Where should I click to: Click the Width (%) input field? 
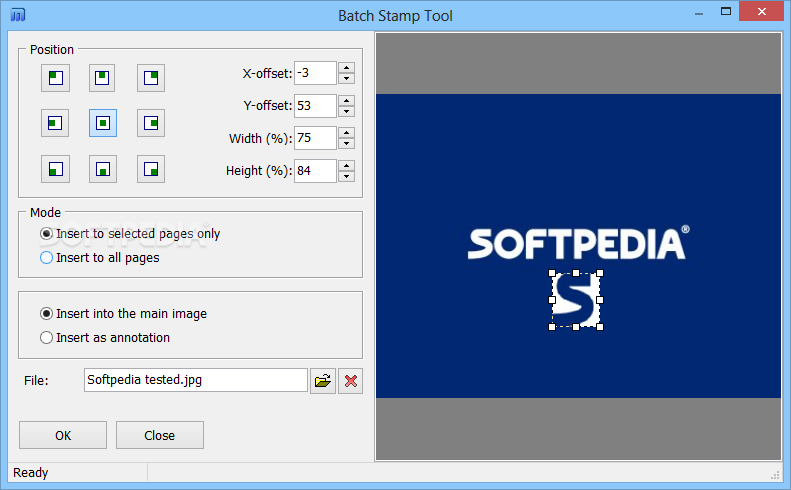(315, 138)
